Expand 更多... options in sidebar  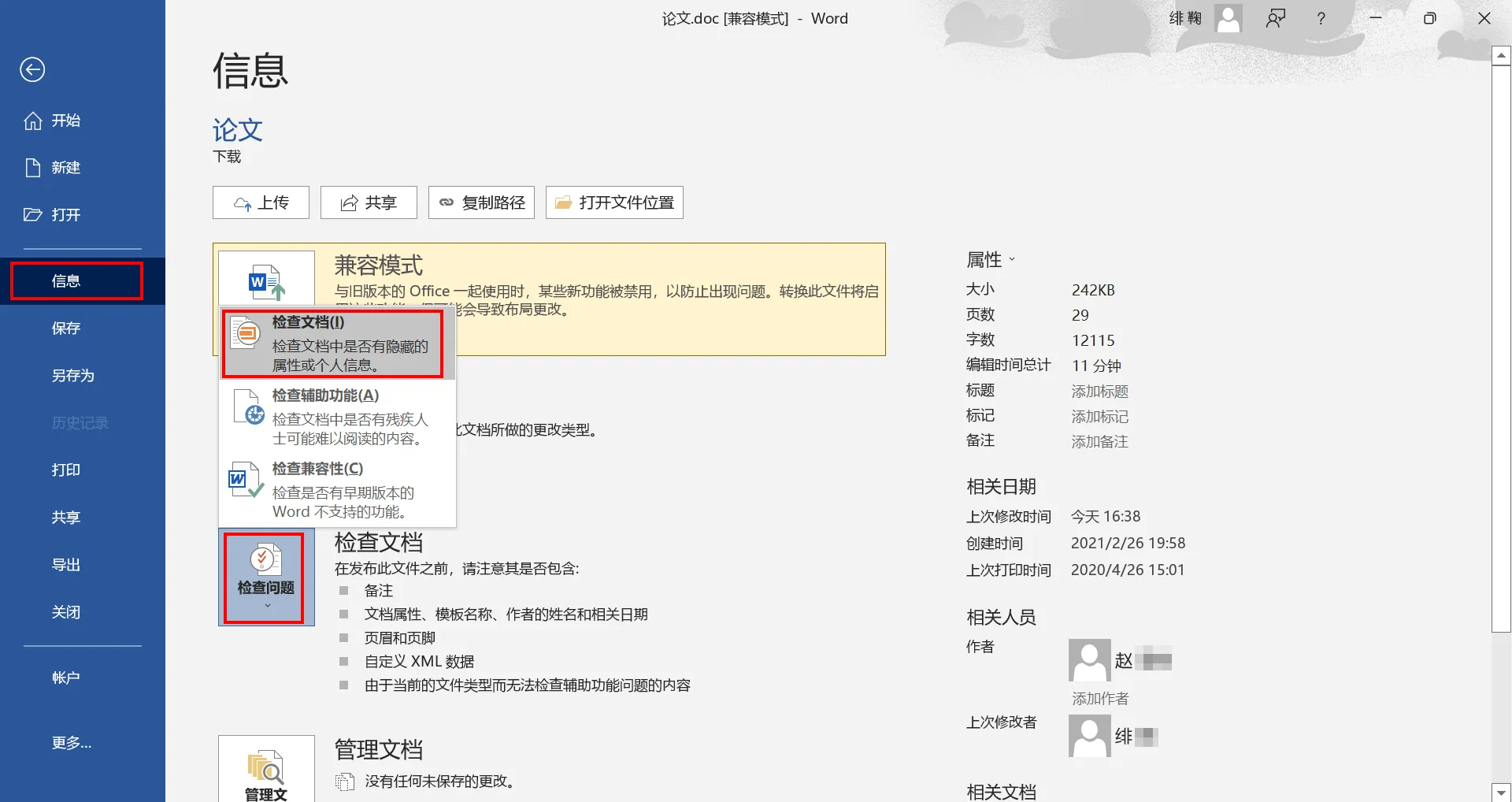click(x=83, y=743)
